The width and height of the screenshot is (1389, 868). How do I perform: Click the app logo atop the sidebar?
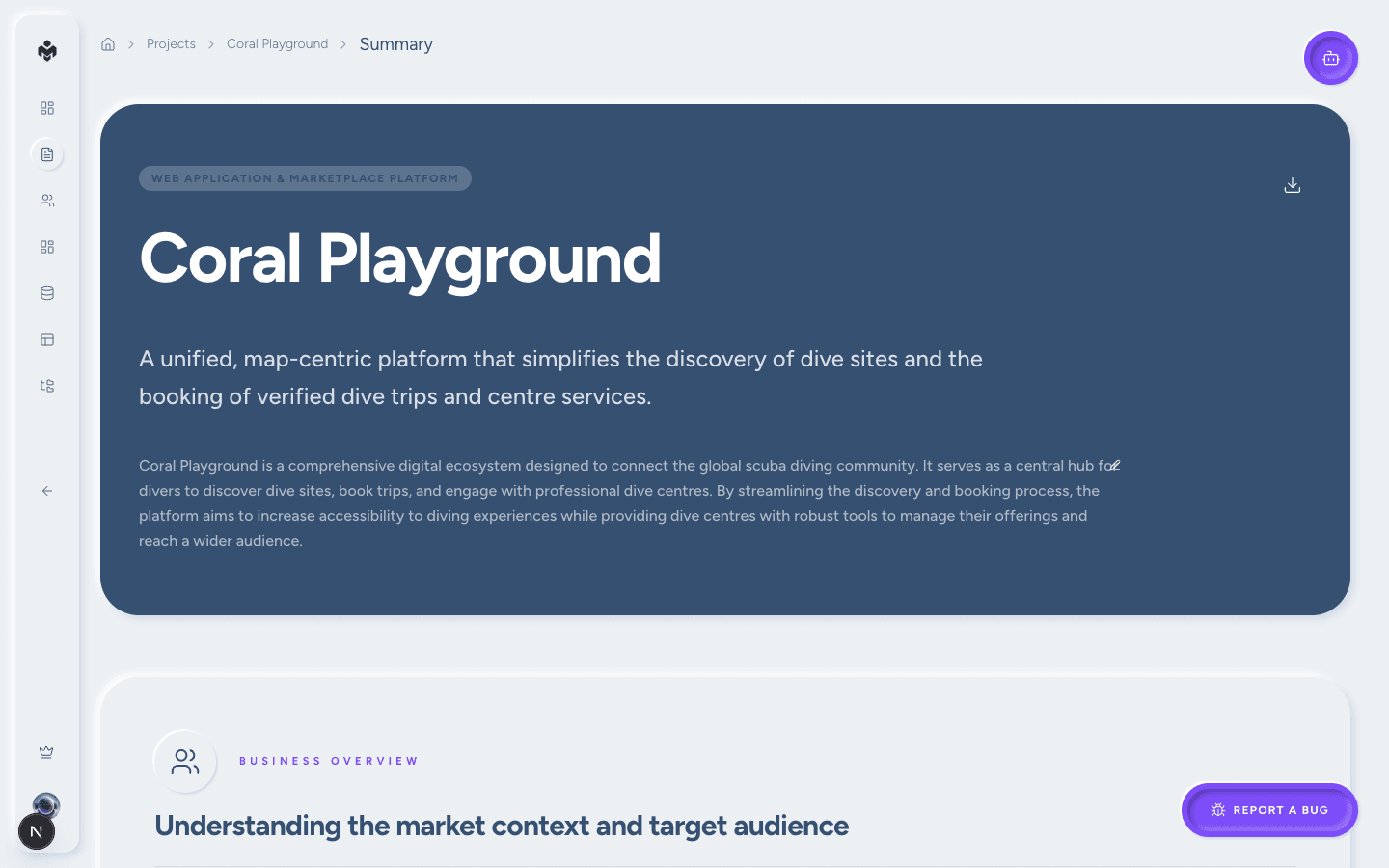pos(47,51)
